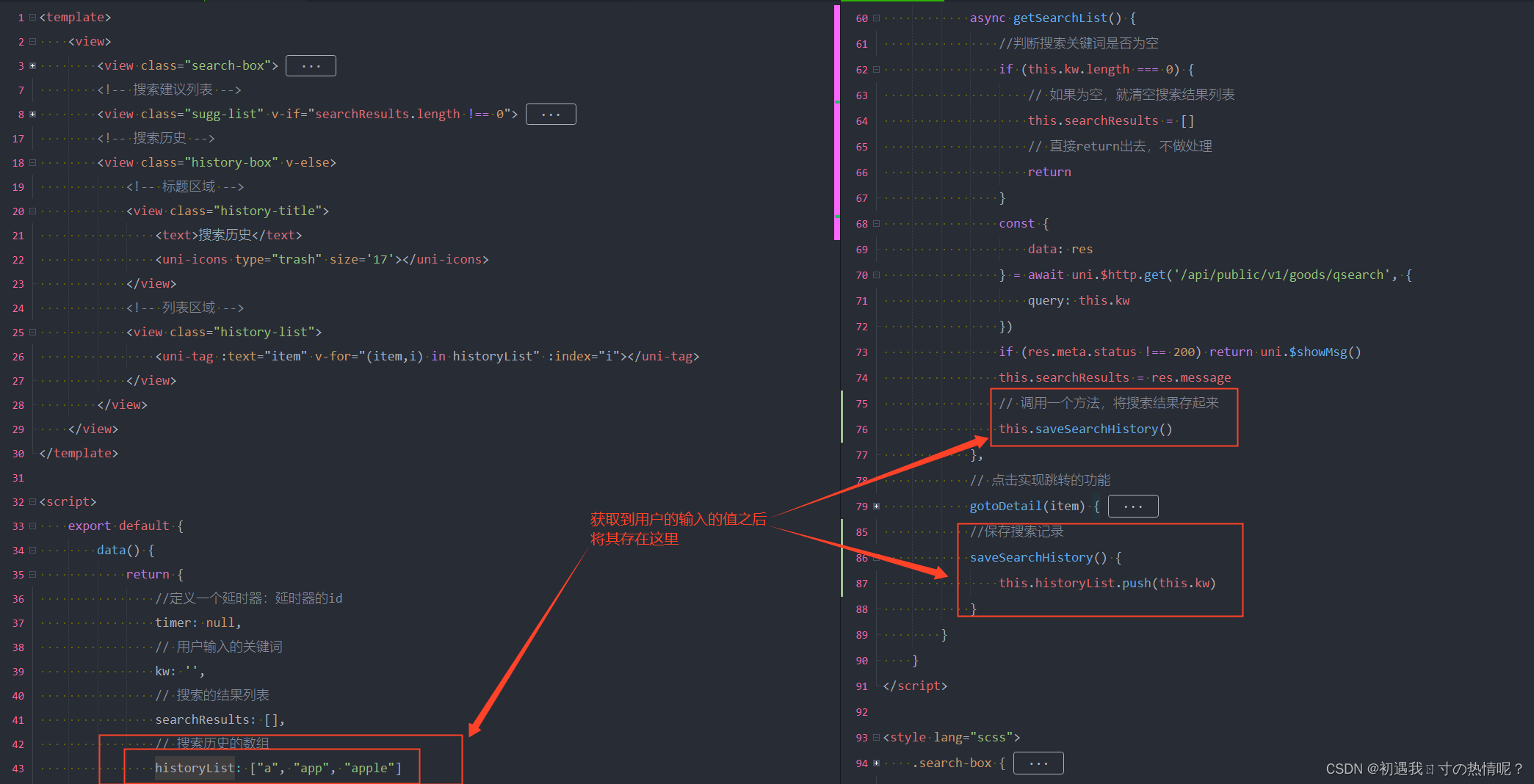The height and width of the screenshot is (784, 1534).
Task: Click the await uni.$http.get request line
Action: [1205, 275]
